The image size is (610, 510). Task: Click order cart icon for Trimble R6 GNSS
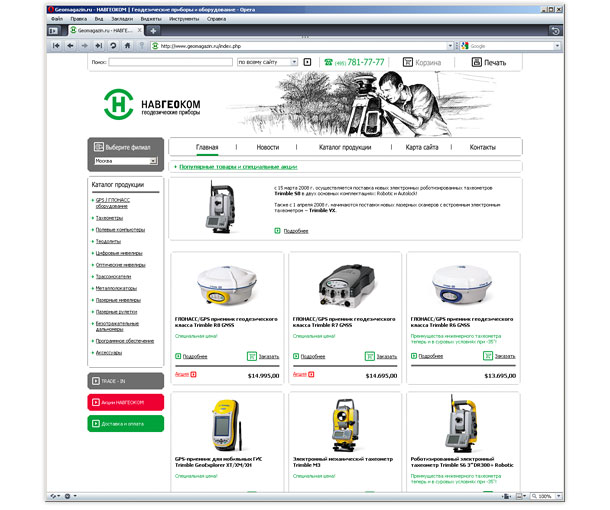488,356
